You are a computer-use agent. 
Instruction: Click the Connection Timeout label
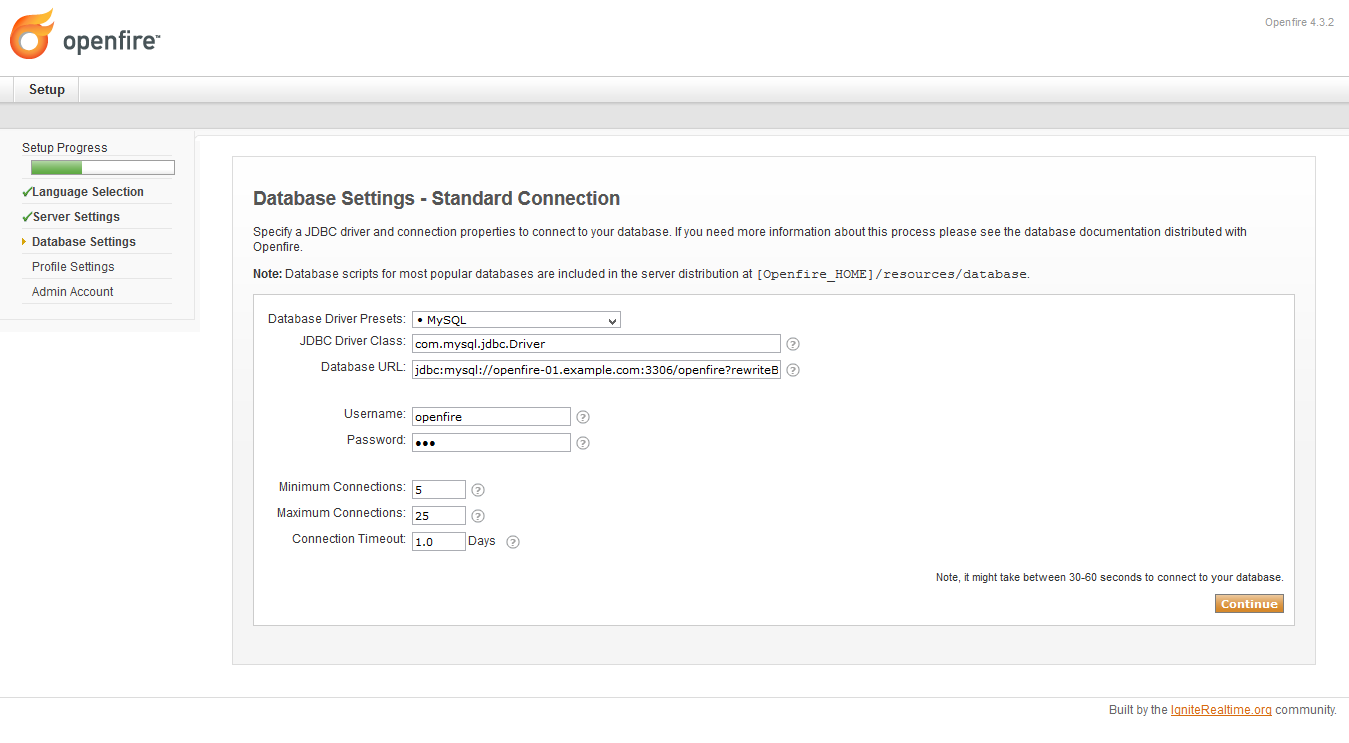(349, 539)
